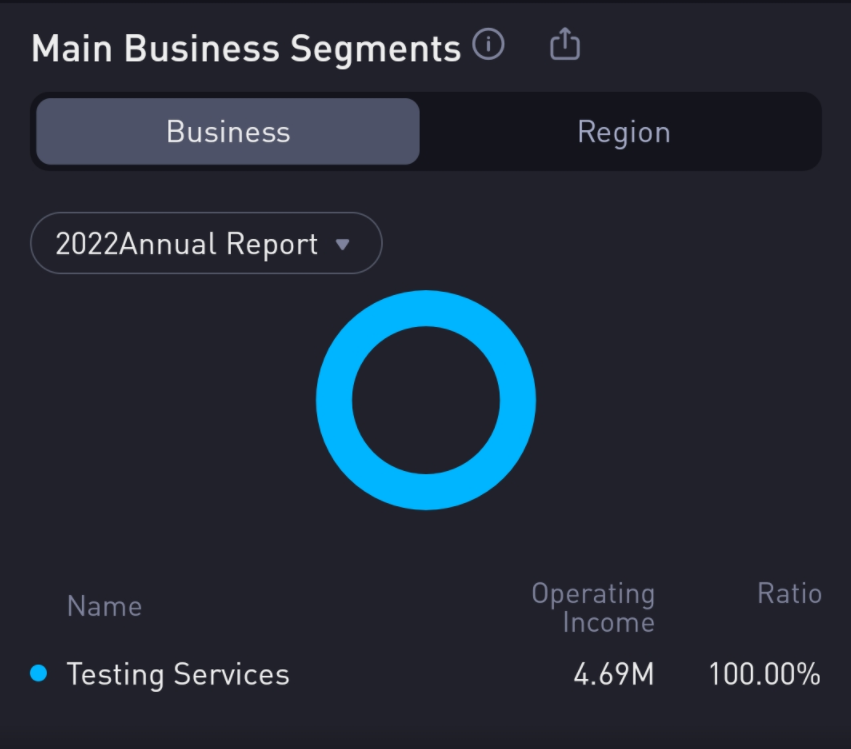Show segment breakdown by Business
This screenshot has height=749, width=851.
[228, 132]
